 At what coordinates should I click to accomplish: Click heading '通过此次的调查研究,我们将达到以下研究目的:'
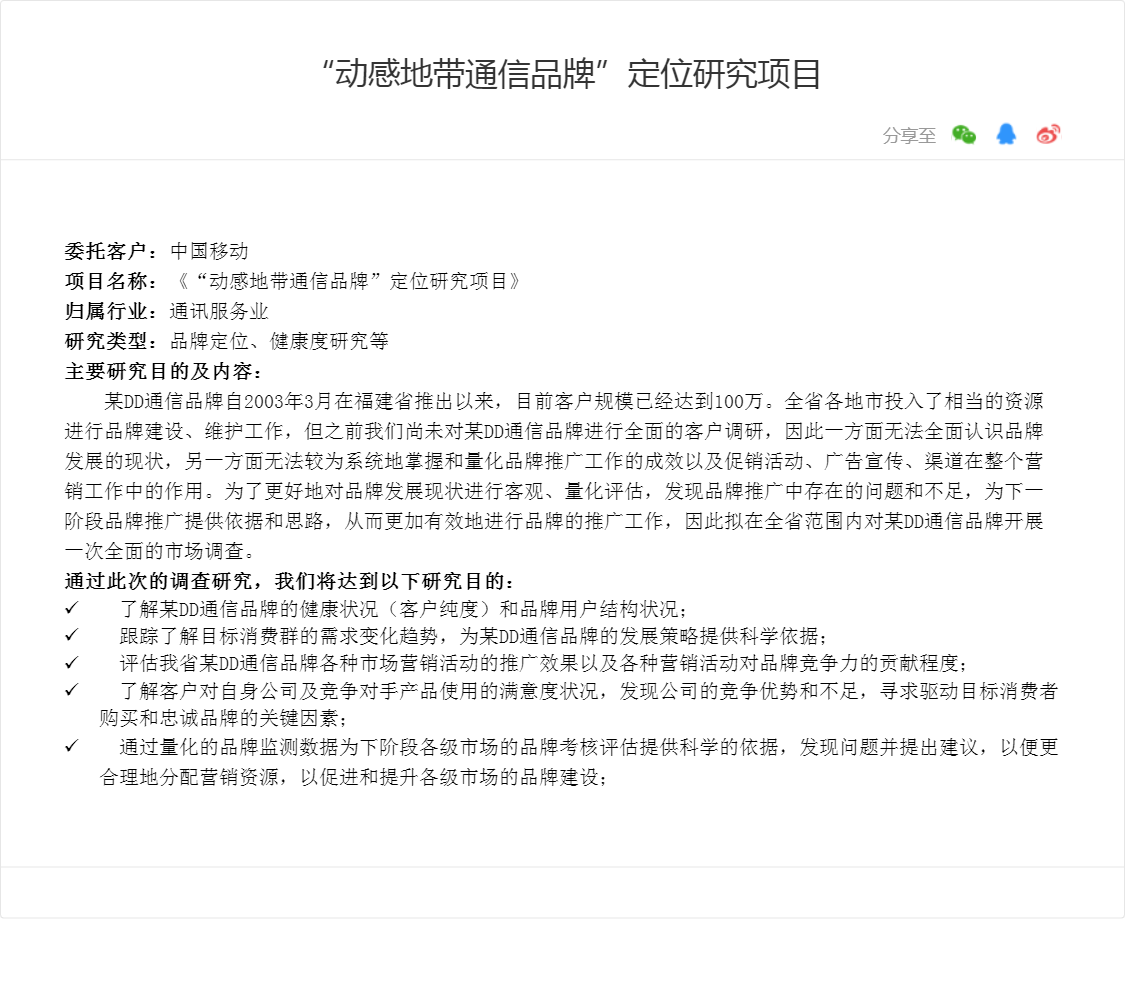pos(290,581)
